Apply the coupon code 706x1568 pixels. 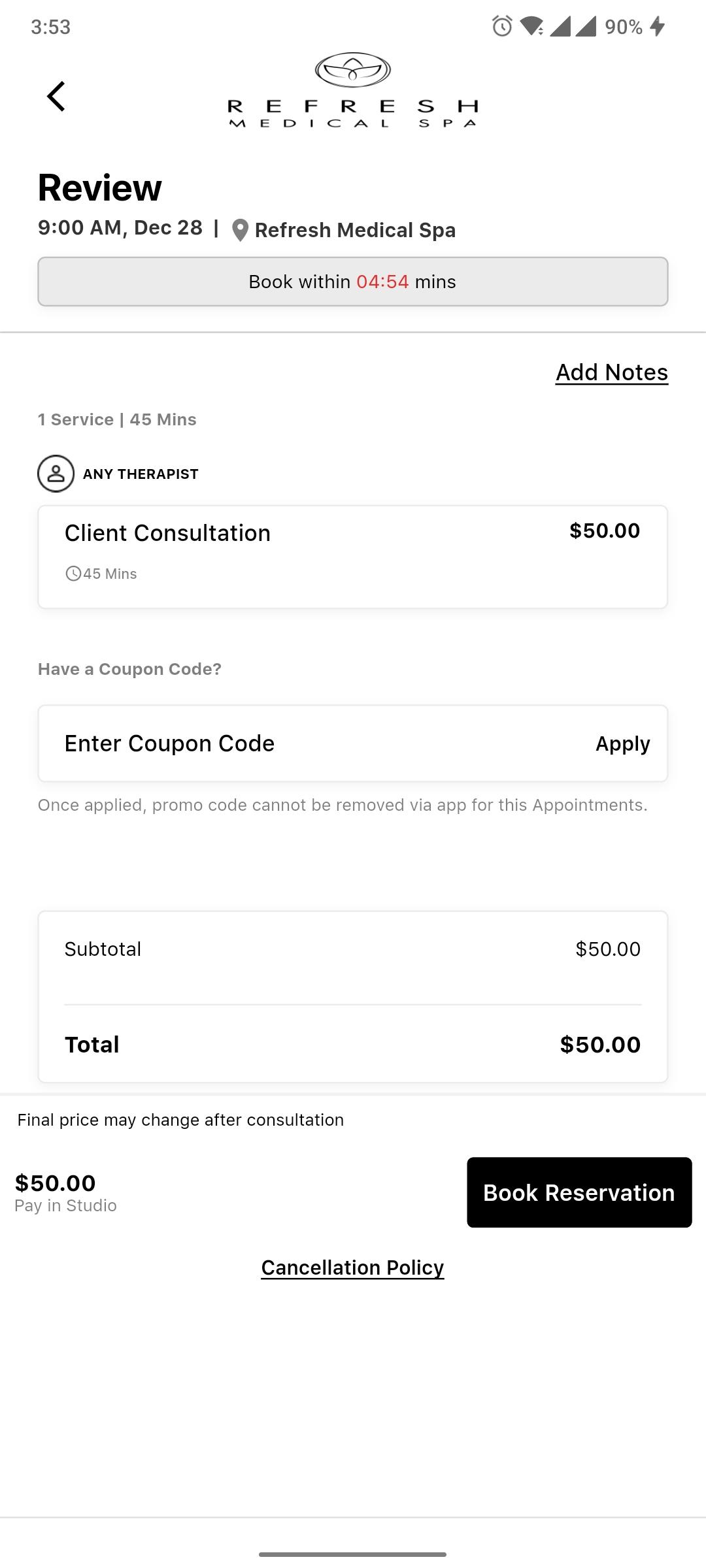point(622,743)
